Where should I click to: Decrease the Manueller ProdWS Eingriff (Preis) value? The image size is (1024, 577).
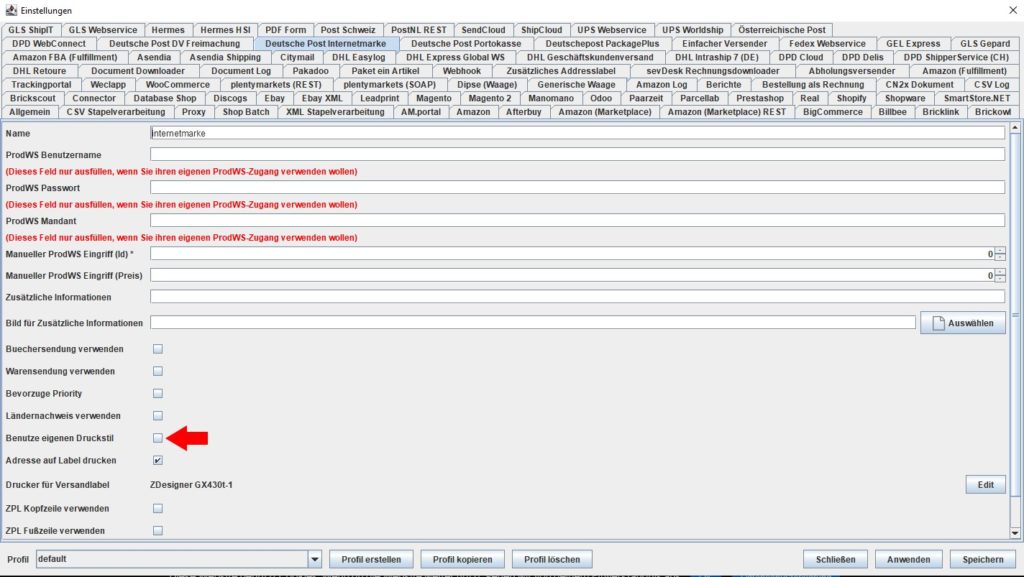1000,279
